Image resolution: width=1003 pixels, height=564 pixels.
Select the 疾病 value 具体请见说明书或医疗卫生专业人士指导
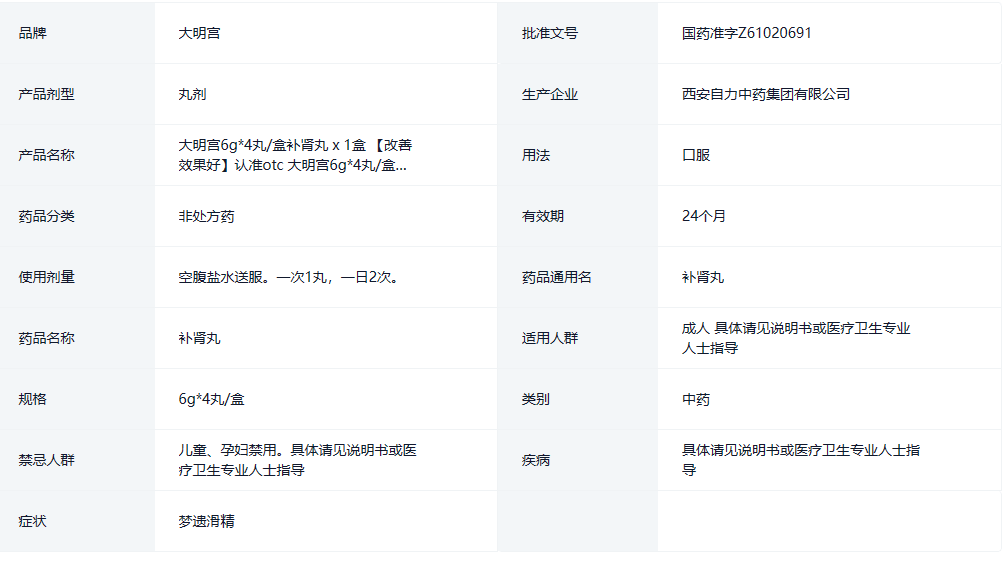pos(801,460)
